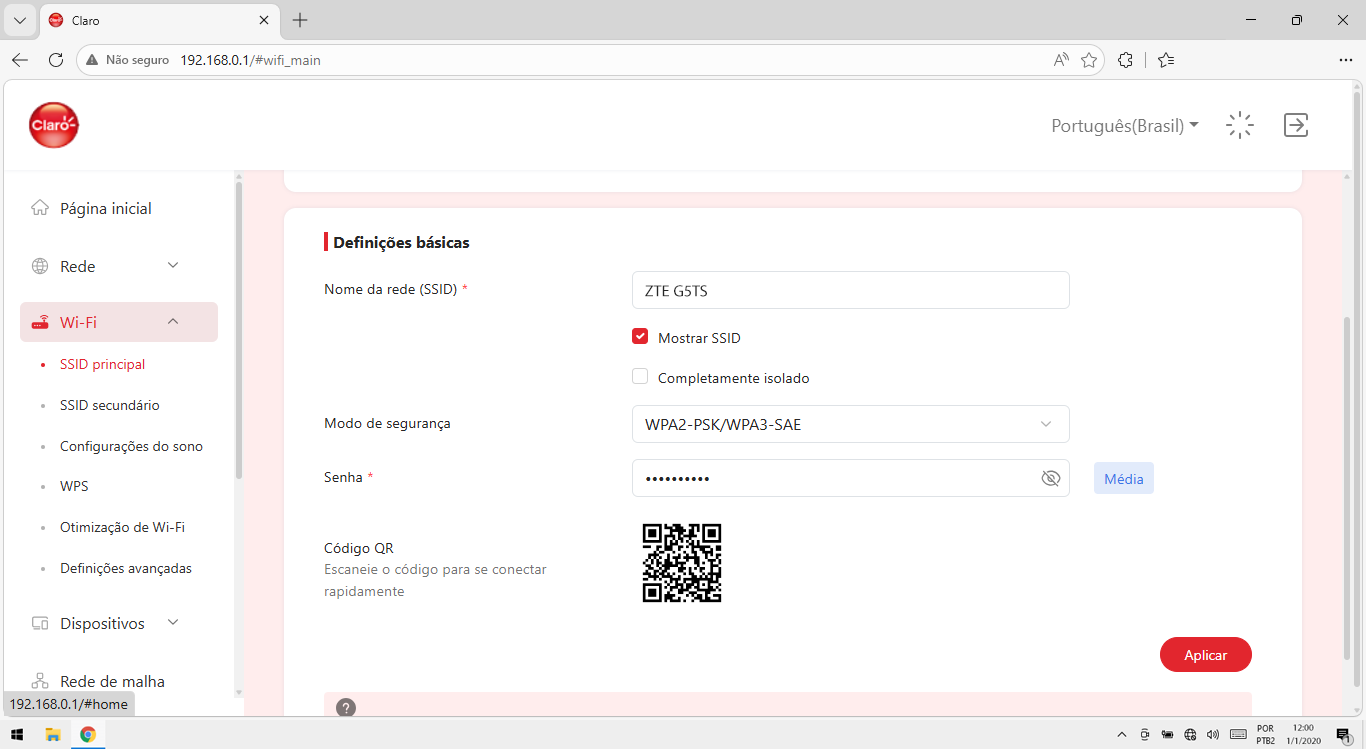Go to Definições avançadas in Wi-Fi menu
Image resolution: width=1366 pixels, height=749 pixels.
(x=126, y=568)
